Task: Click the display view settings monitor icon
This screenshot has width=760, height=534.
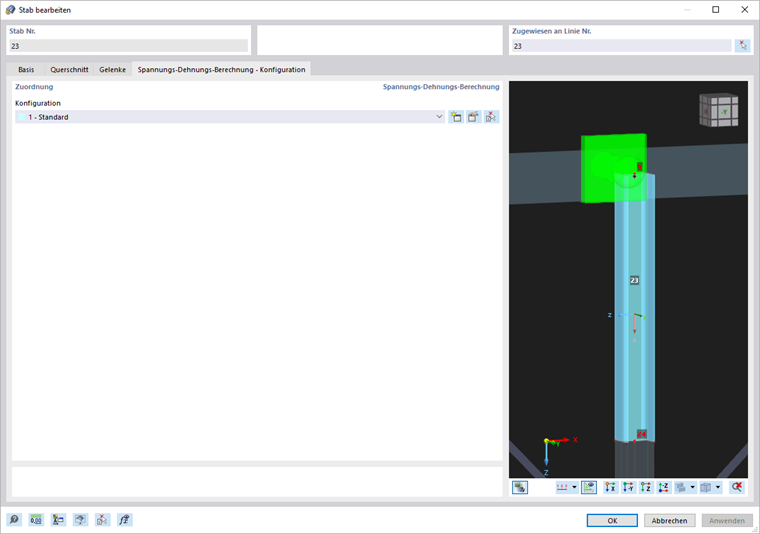Action: pos(80,520)
